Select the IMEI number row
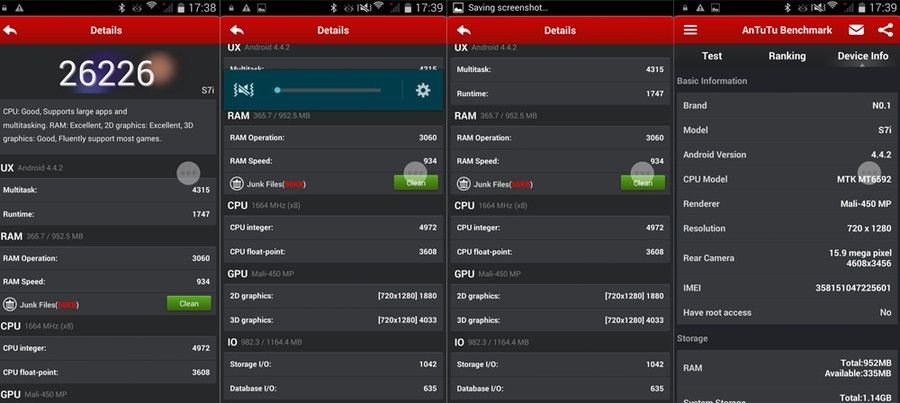Screen dimensions: 900x403 click(x=787, y=288)
